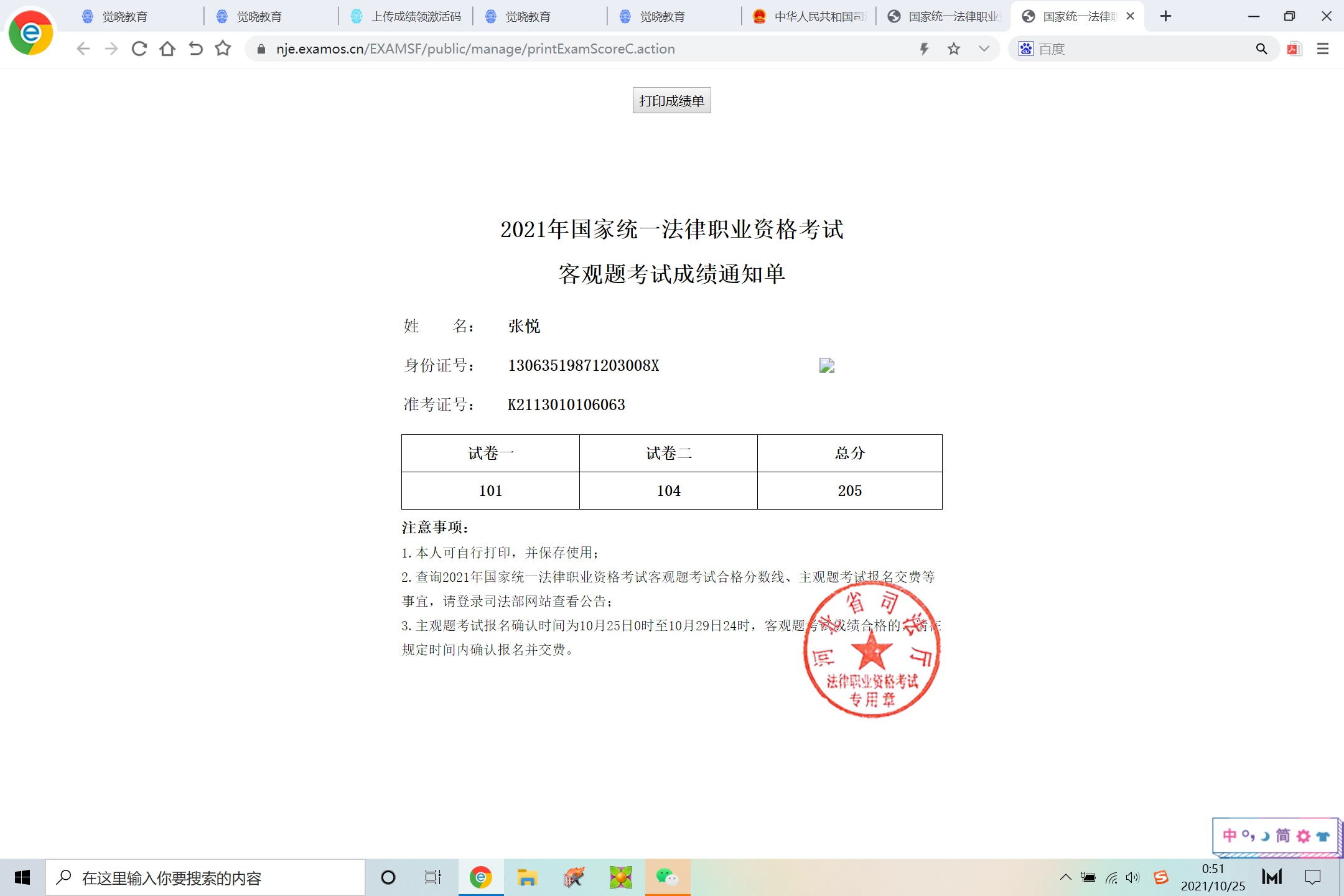This screenshot has height=896, width=1344.
Task: Open IME settings gear icon
Action: pos(1304,836)
